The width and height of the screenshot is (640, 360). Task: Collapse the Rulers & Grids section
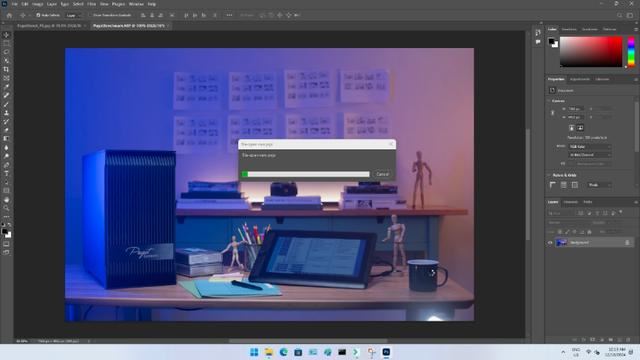click(x=549, y=175)
